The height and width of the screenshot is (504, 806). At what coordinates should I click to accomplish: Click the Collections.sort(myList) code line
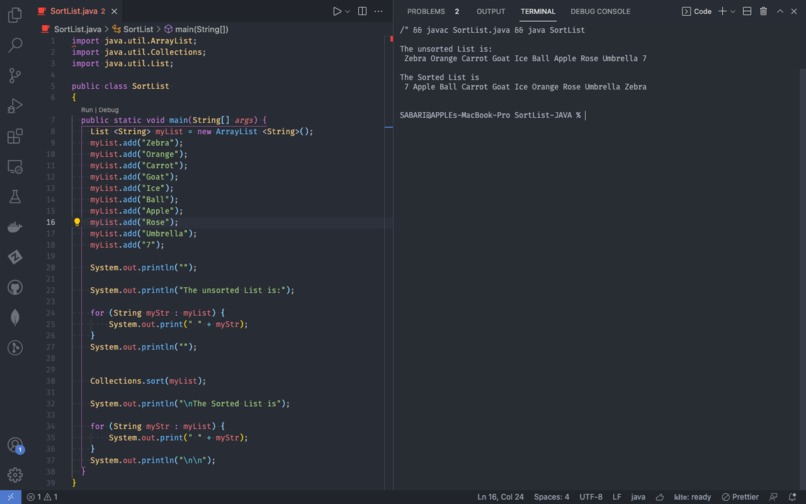coord(148,381)
